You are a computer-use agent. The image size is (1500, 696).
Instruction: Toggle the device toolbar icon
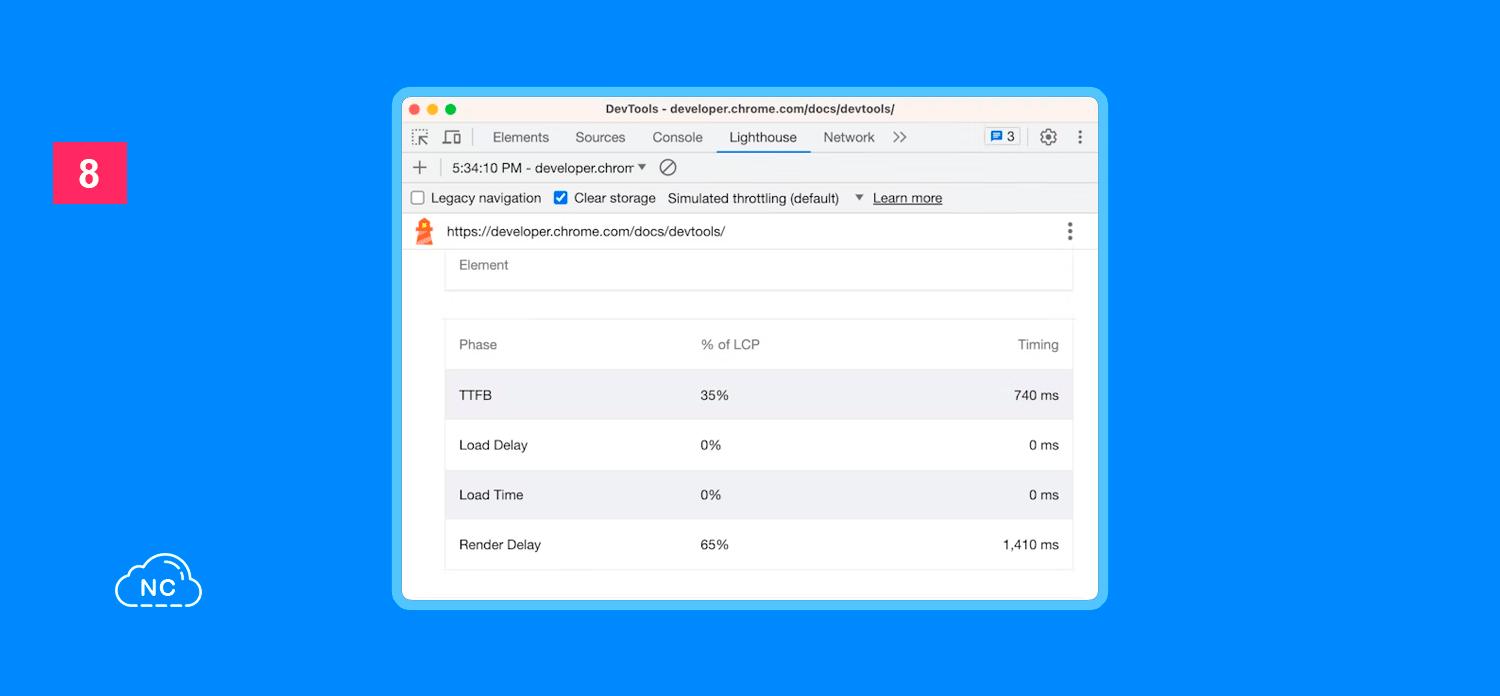[452, 137]
